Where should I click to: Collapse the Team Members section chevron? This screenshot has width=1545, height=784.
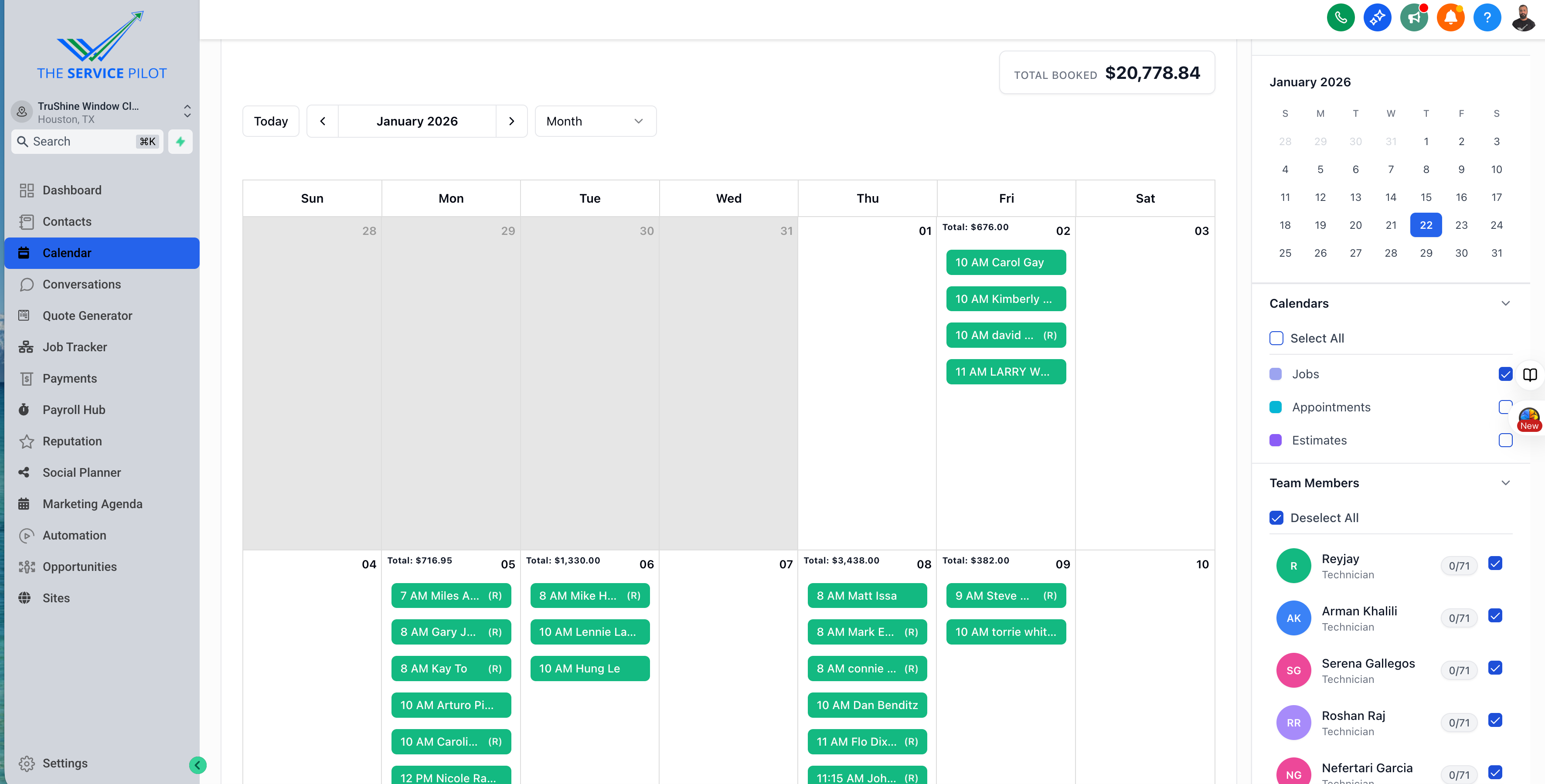1505,484
